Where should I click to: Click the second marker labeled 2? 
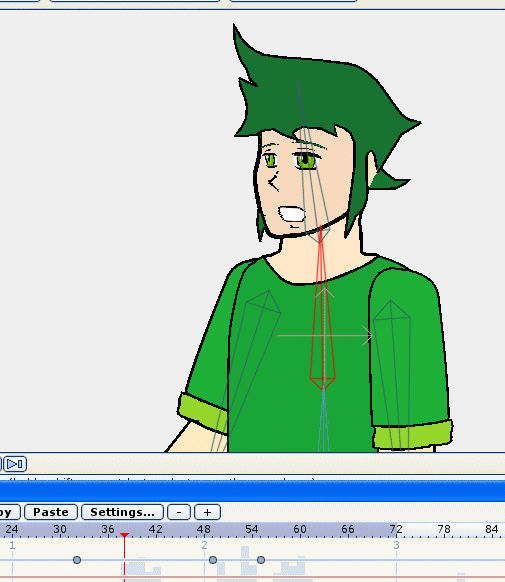click(204, 545)
